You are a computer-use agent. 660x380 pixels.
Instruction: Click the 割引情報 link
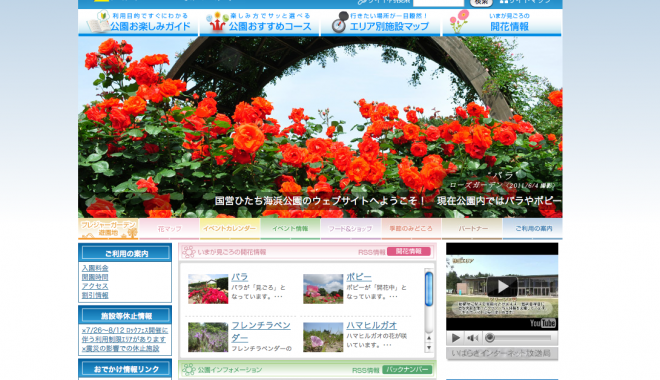pyautogui.click(x=95, y=295)
